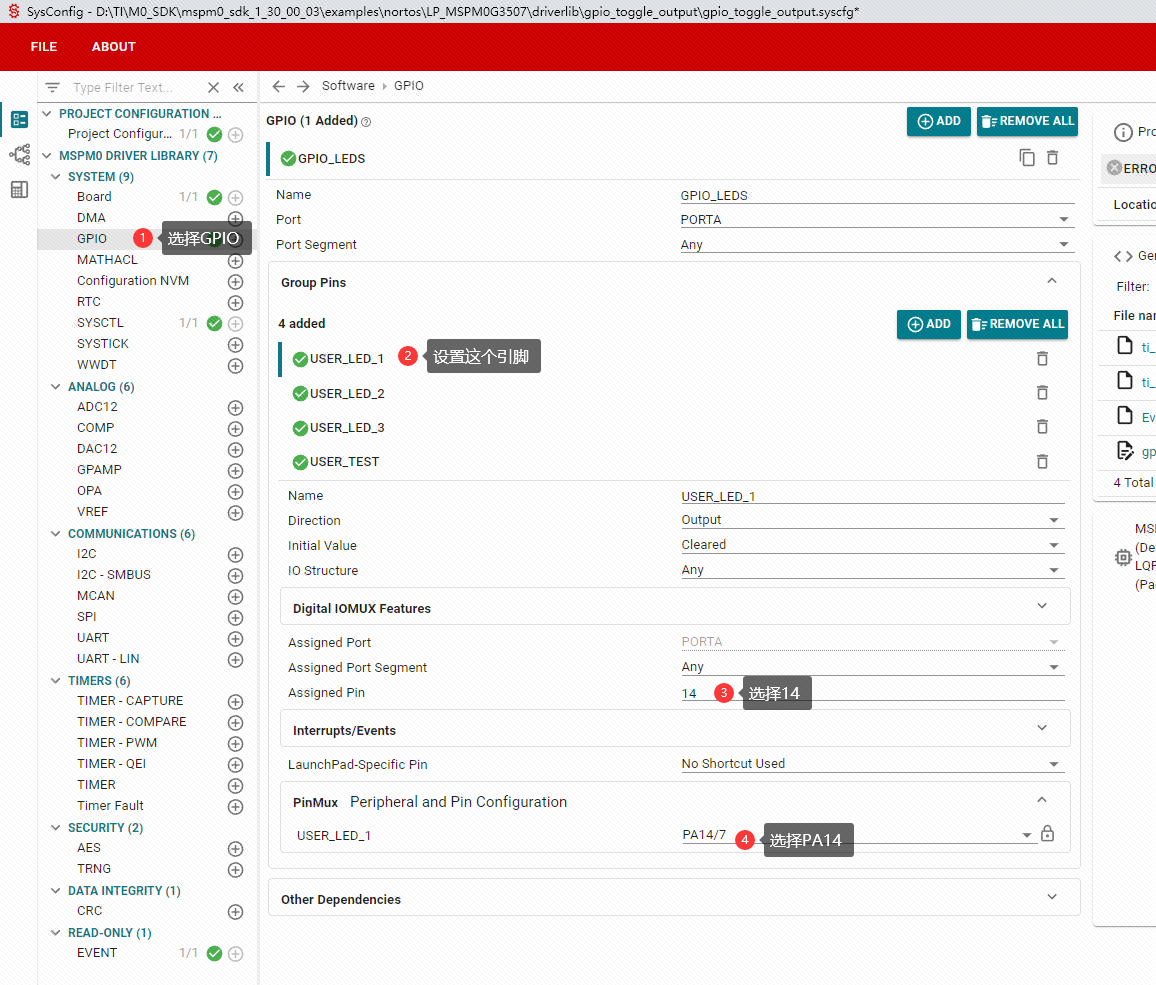This screenshot has height=985, width=1156.
Task: Open the module view icon in left rail
Action: coord(19,119)
